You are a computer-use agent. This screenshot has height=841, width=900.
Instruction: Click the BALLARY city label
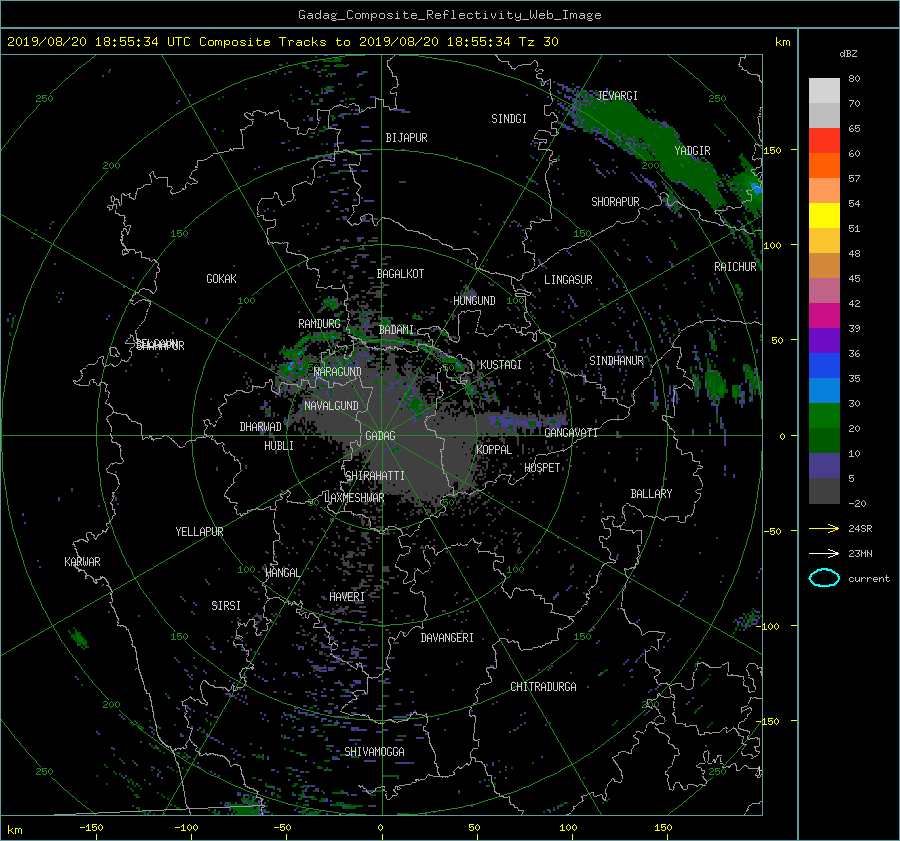click(651, 494)
